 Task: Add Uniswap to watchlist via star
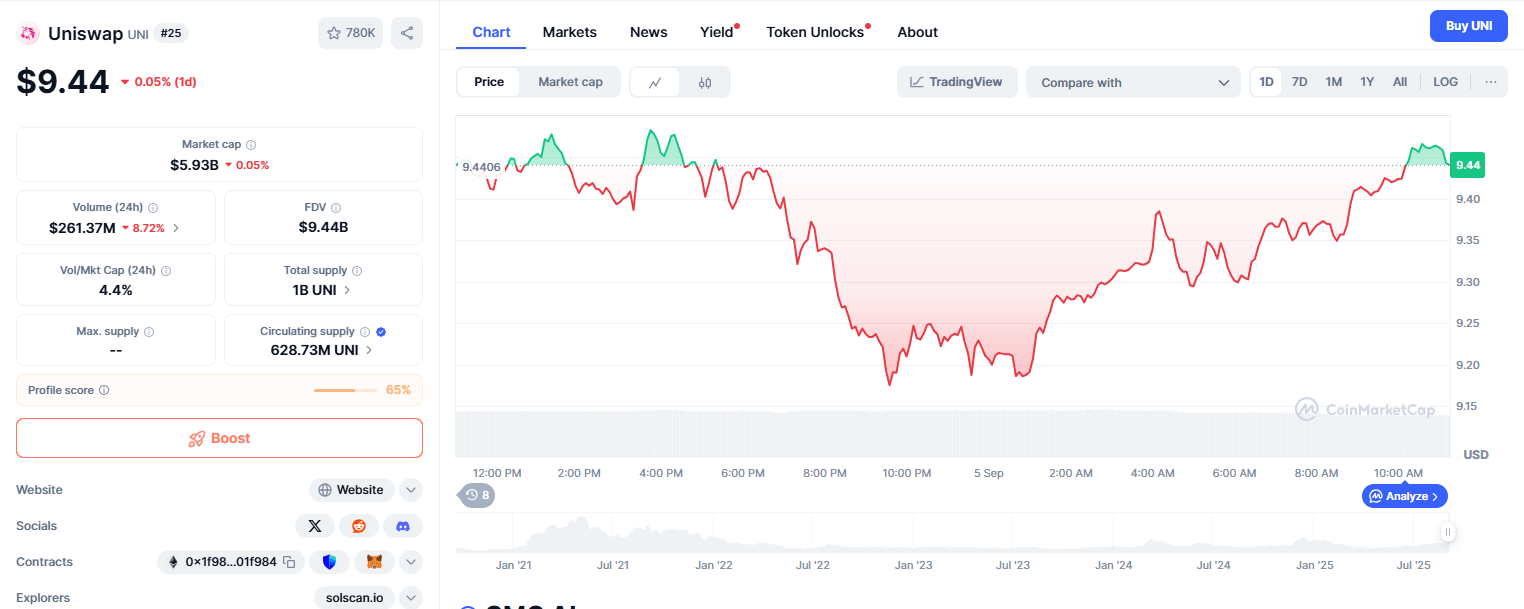click(x=350, y=33)
